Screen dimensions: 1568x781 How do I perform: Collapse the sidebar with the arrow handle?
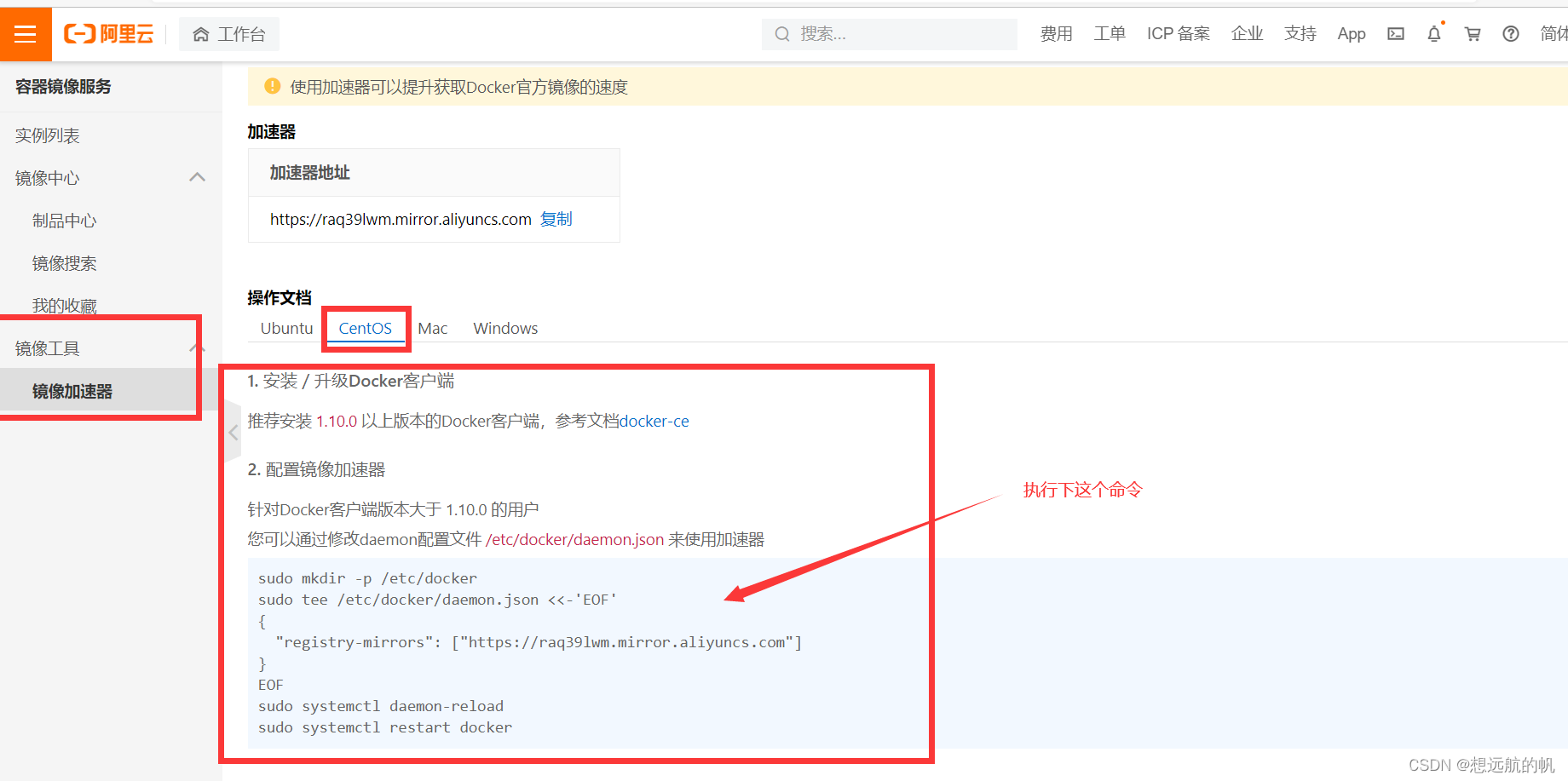tap(233, 433)
